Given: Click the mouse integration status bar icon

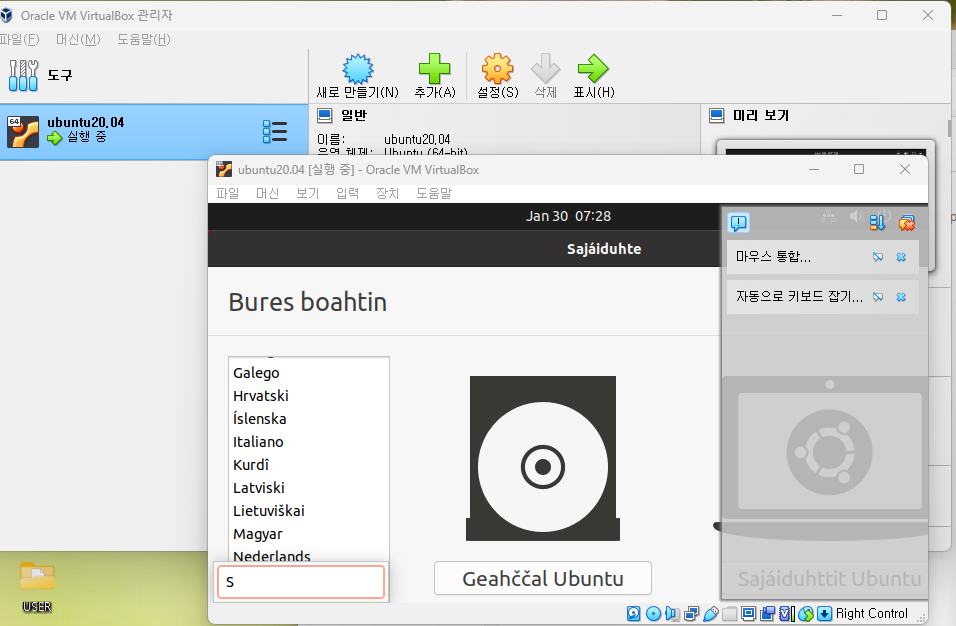Looking at the screenshot, I should tap(806, 613).
